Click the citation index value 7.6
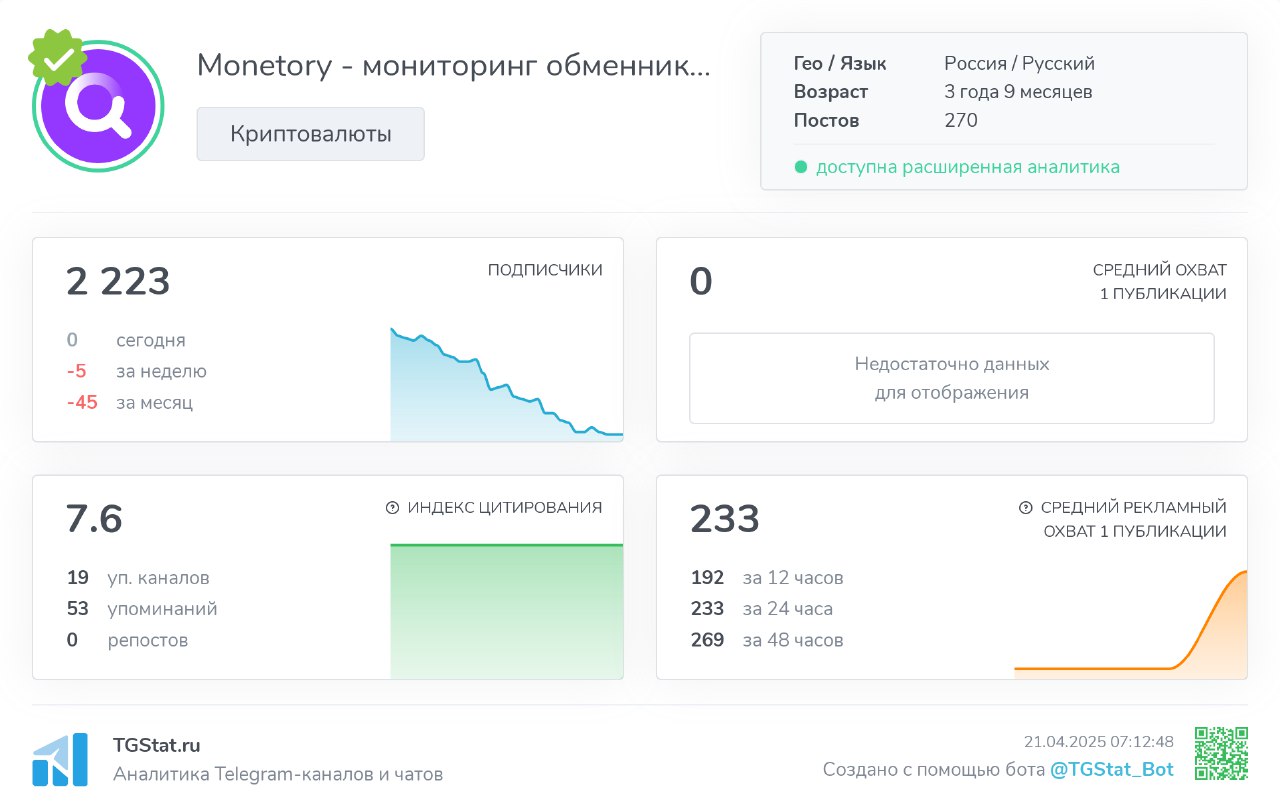Viewport: 1280px width, 803px height. click(x=94, y=520)
